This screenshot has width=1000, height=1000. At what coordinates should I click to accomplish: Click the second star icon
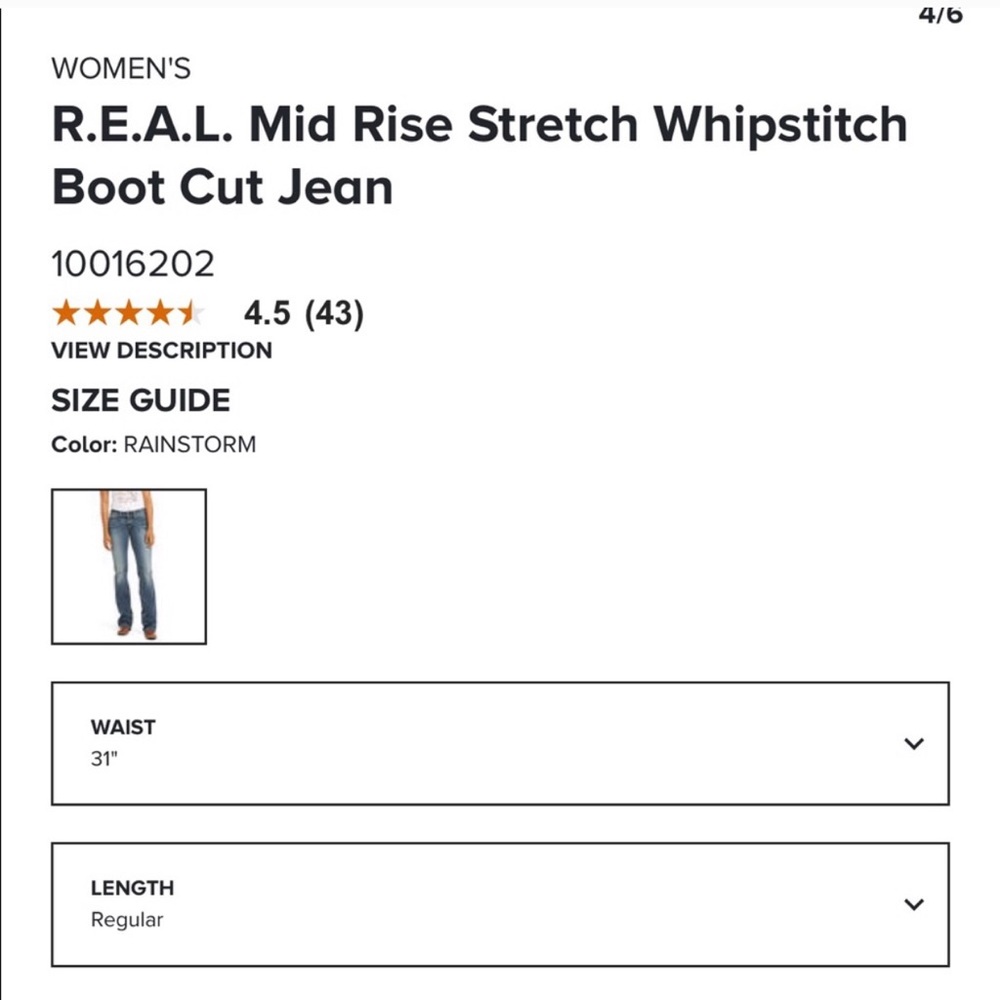97,313
